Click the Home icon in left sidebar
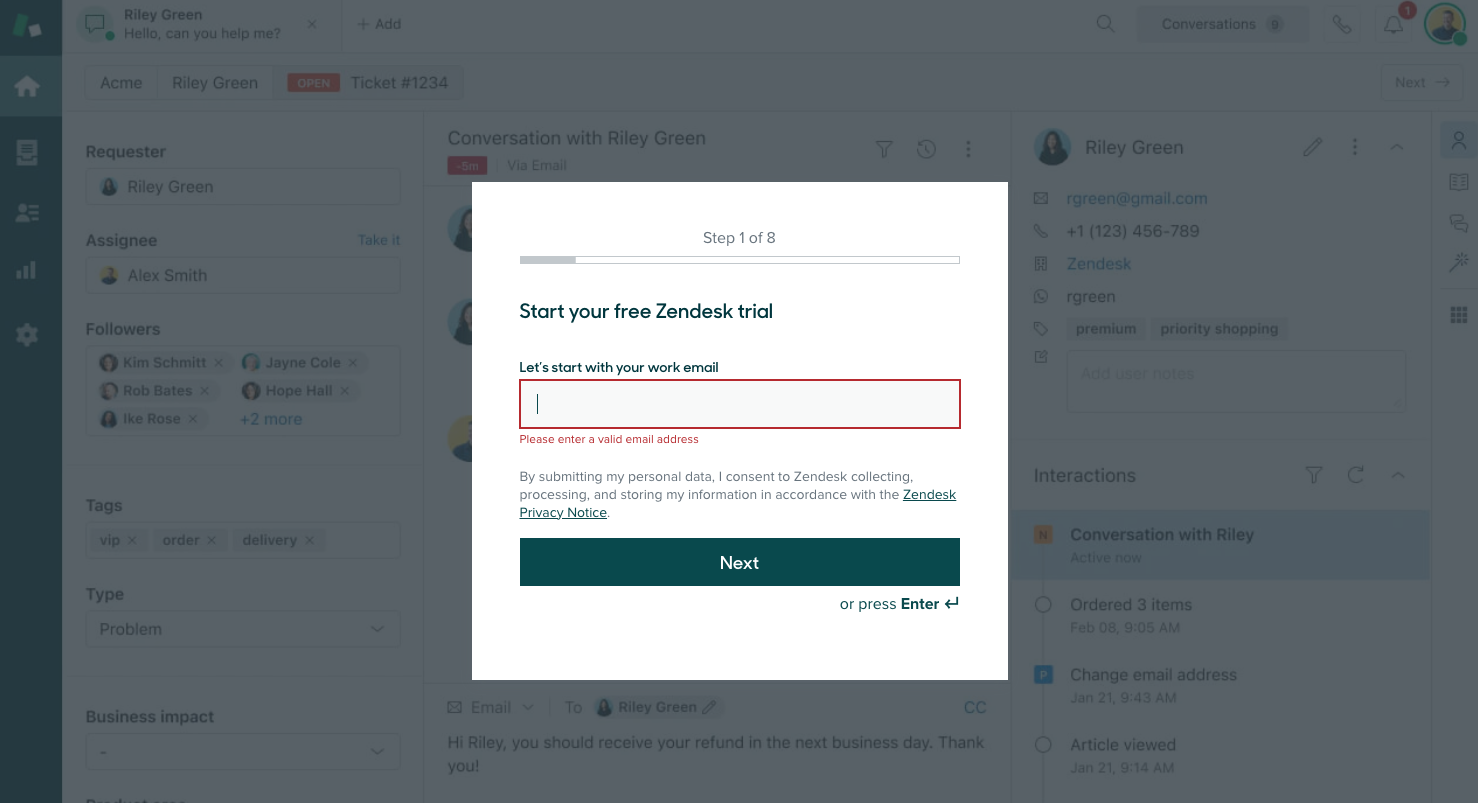Screen dimensions: 1478x803 (x=27, y=86)
